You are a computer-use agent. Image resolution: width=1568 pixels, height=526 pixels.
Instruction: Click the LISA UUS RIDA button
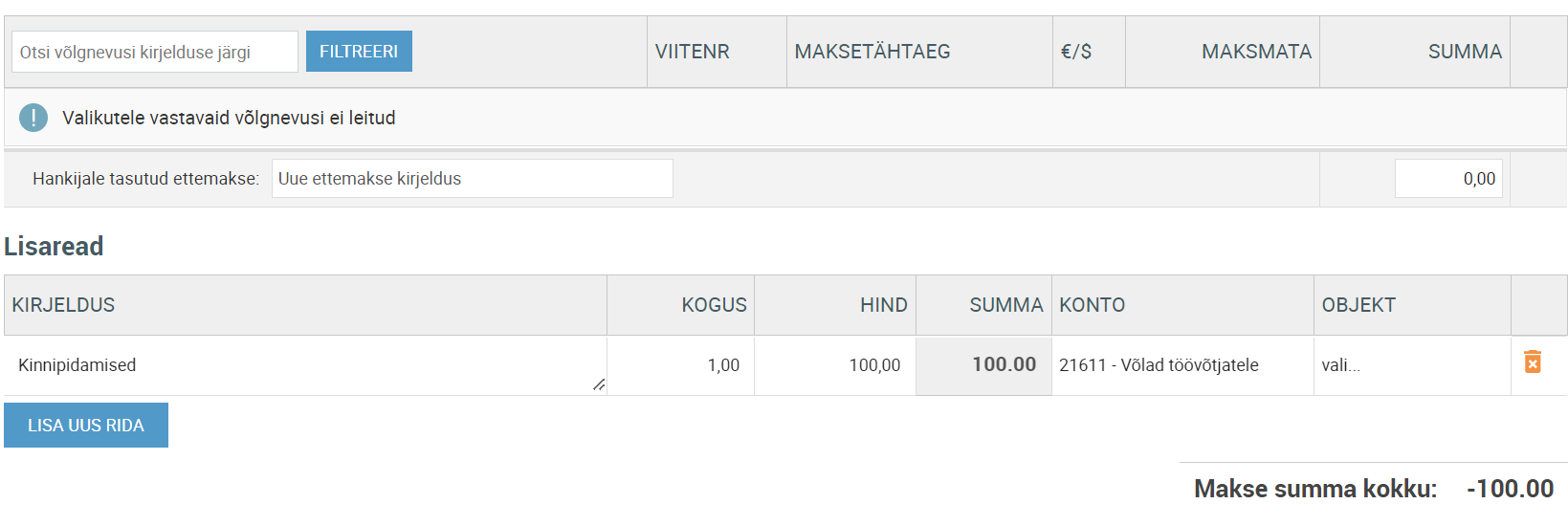(x=86, y=426)
